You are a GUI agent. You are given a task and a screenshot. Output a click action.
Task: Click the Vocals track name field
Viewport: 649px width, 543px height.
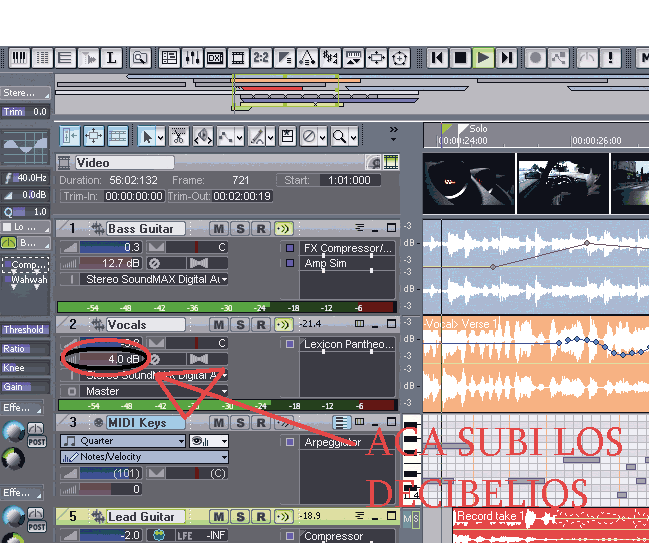(x=146, y=324)
